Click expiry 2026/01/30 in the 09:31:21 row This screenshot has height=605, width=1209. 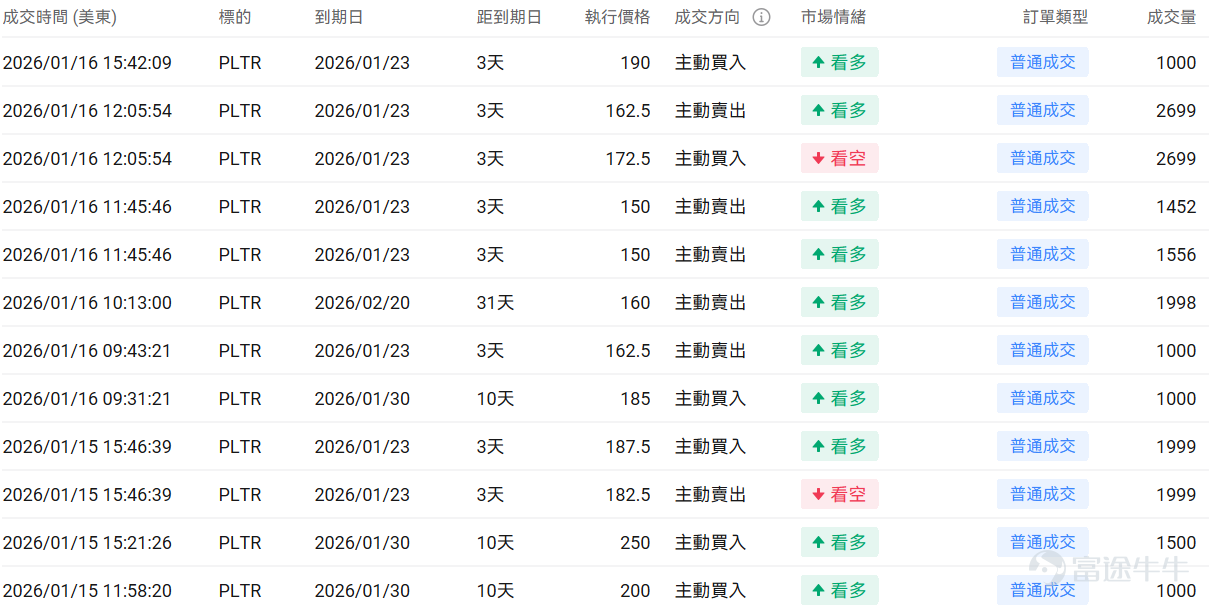(x=362, y=399)
